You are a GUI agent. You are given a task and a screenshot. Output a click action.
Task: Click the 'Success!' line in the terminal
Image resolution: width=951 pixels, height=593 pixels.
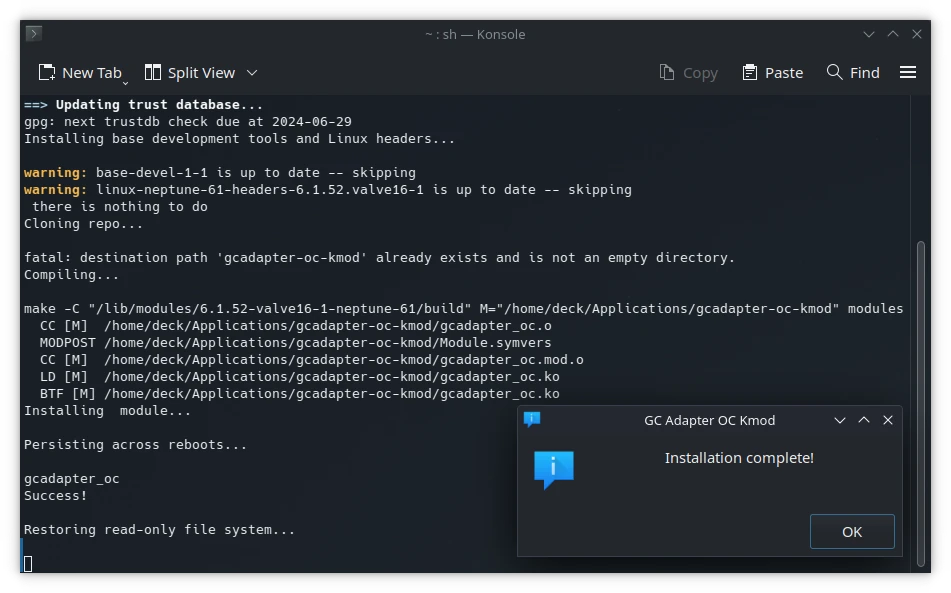56,496
